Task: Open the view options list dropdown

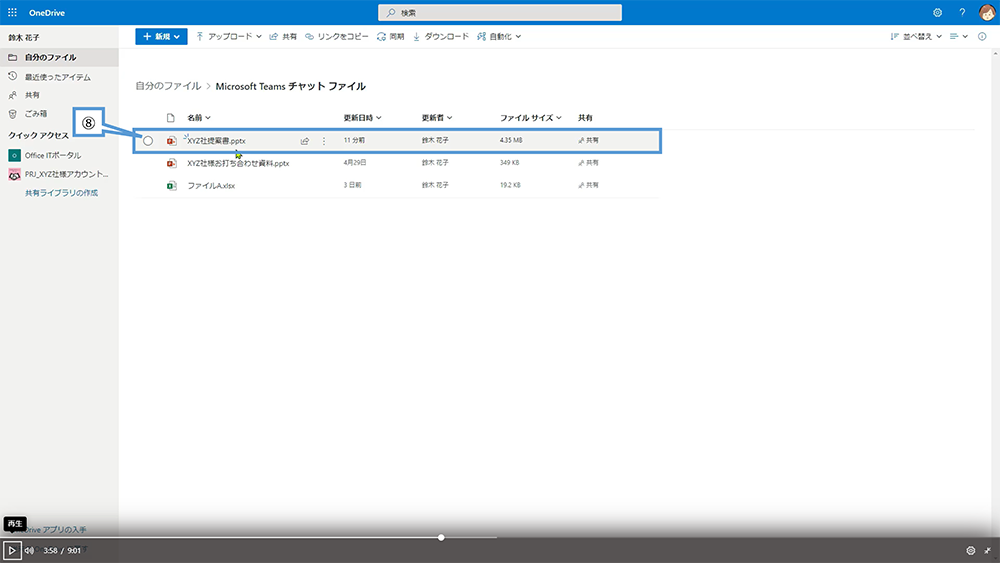Action: [x=959, y=36]
